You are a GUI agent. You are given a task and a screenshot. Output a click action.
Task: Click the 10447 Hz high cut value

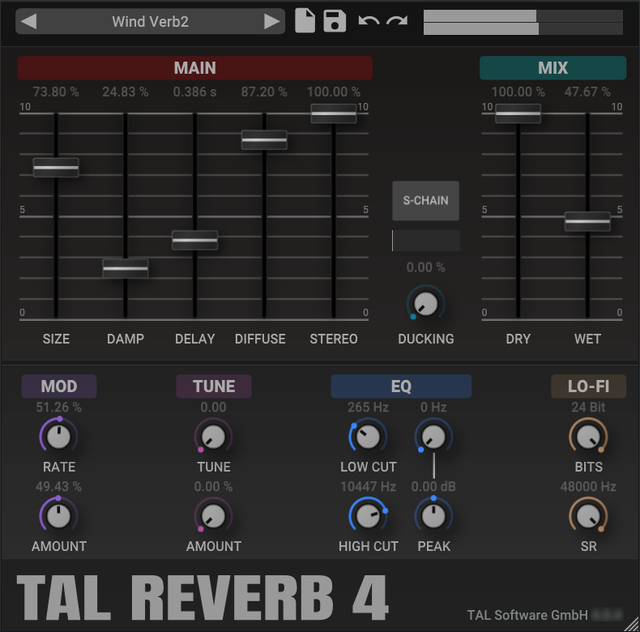[368, 486]
